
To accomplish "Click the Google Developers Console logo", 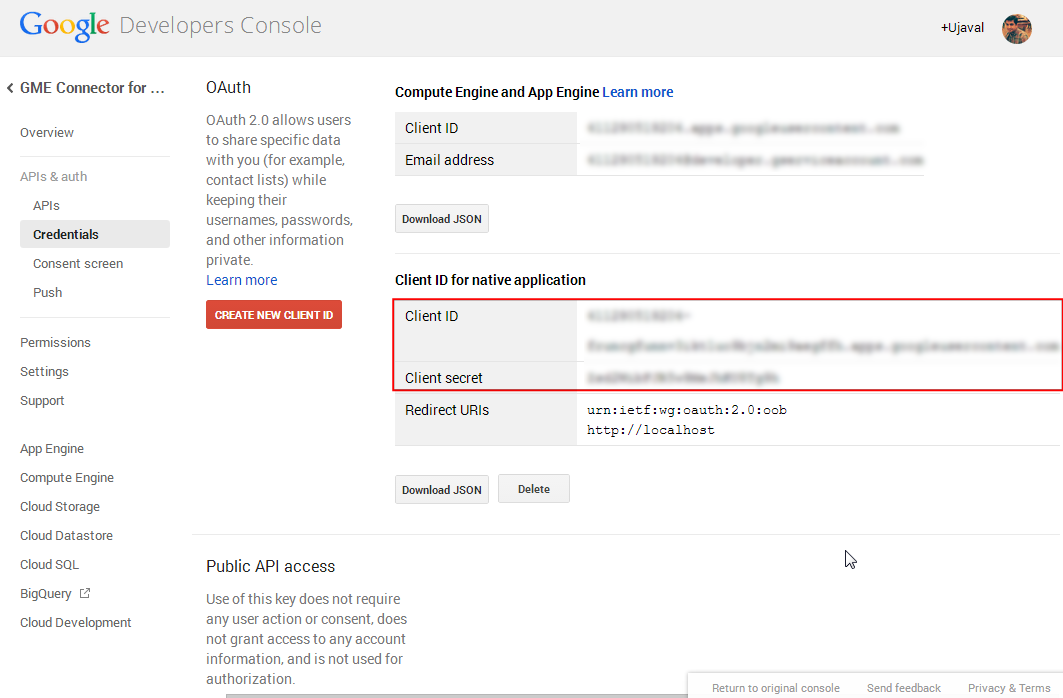I will click(170, 26).
